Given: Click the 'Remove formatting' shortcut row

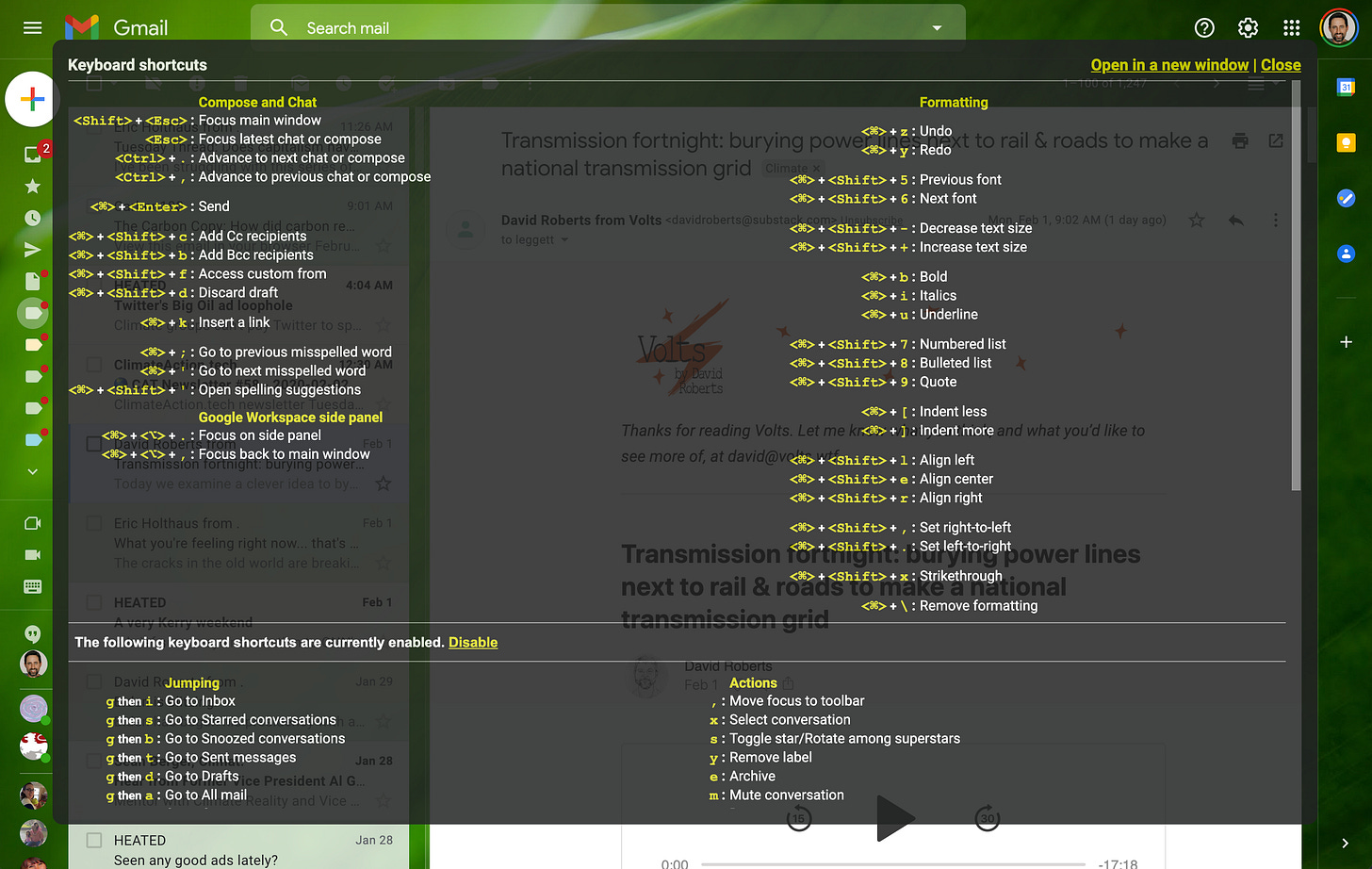Looking at the screenshot, I should [x=950, y=605].
